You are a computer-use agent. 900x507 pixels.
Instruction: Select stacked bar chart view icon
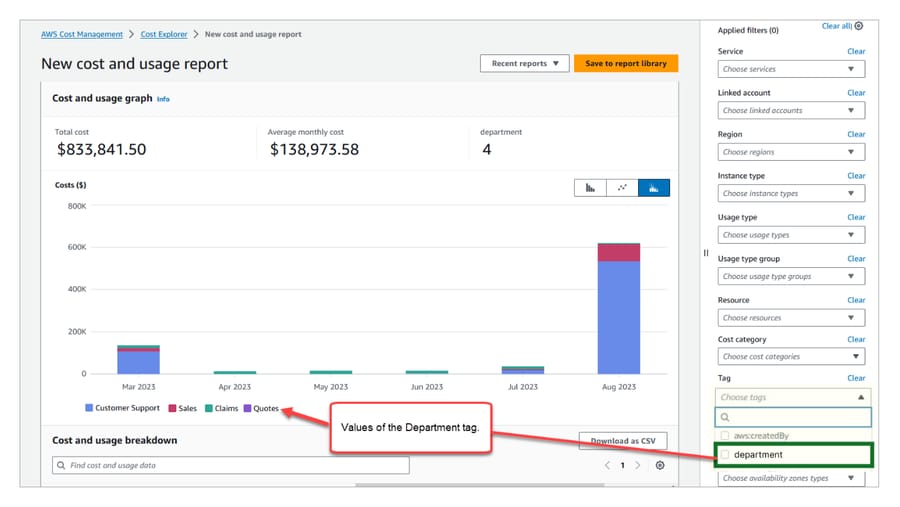654,188
